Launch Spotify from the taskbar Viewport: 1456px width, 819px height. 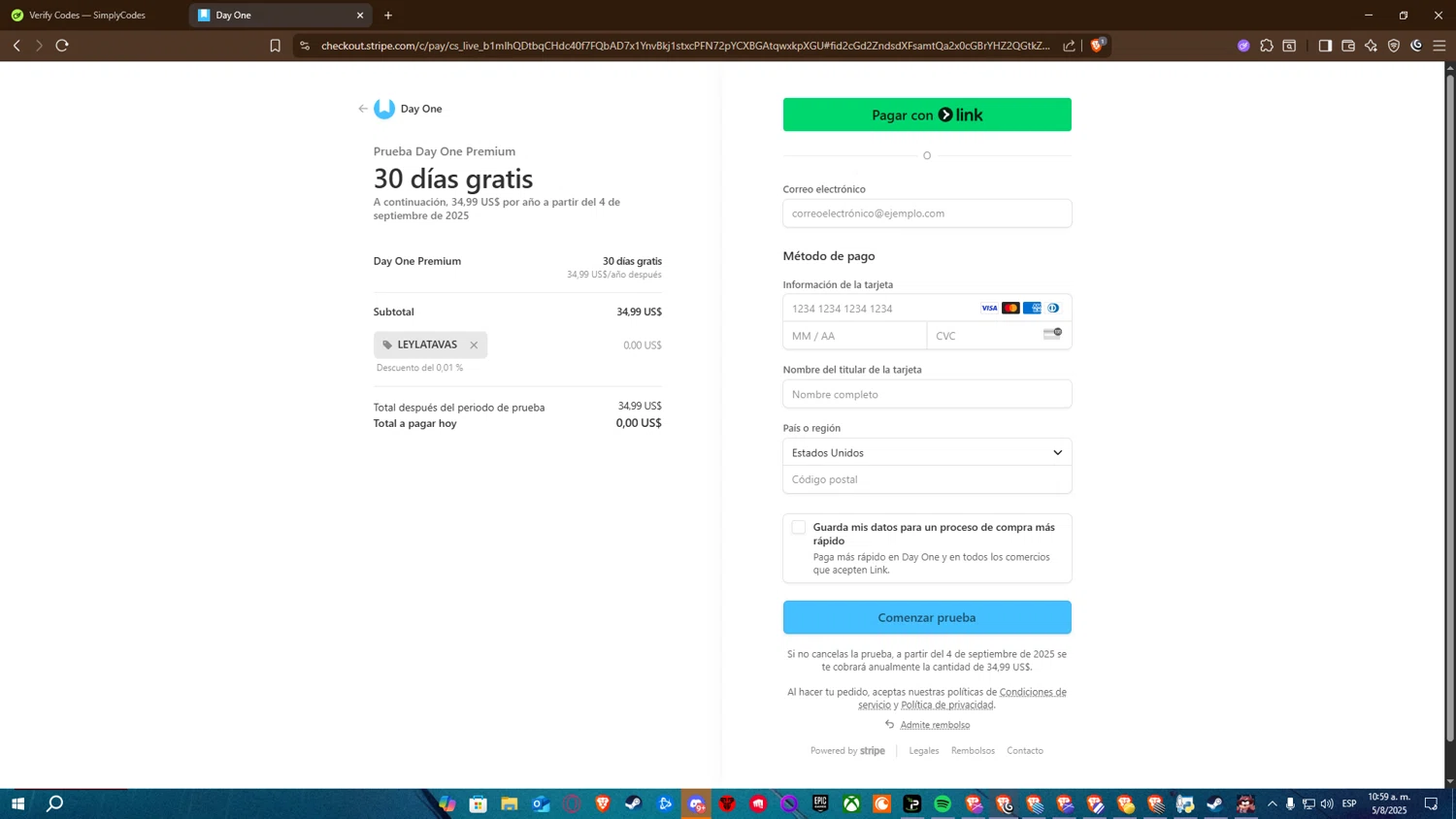coord(943,803)
